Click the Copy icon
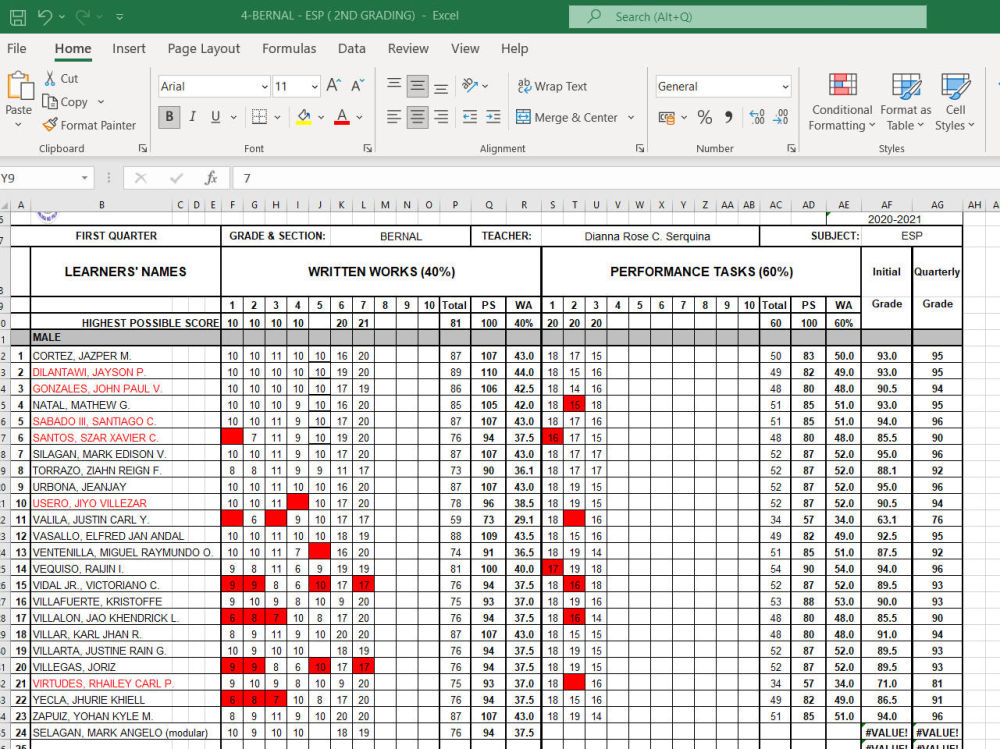The height and width of the screenshot is (749, 1000). 50,101
